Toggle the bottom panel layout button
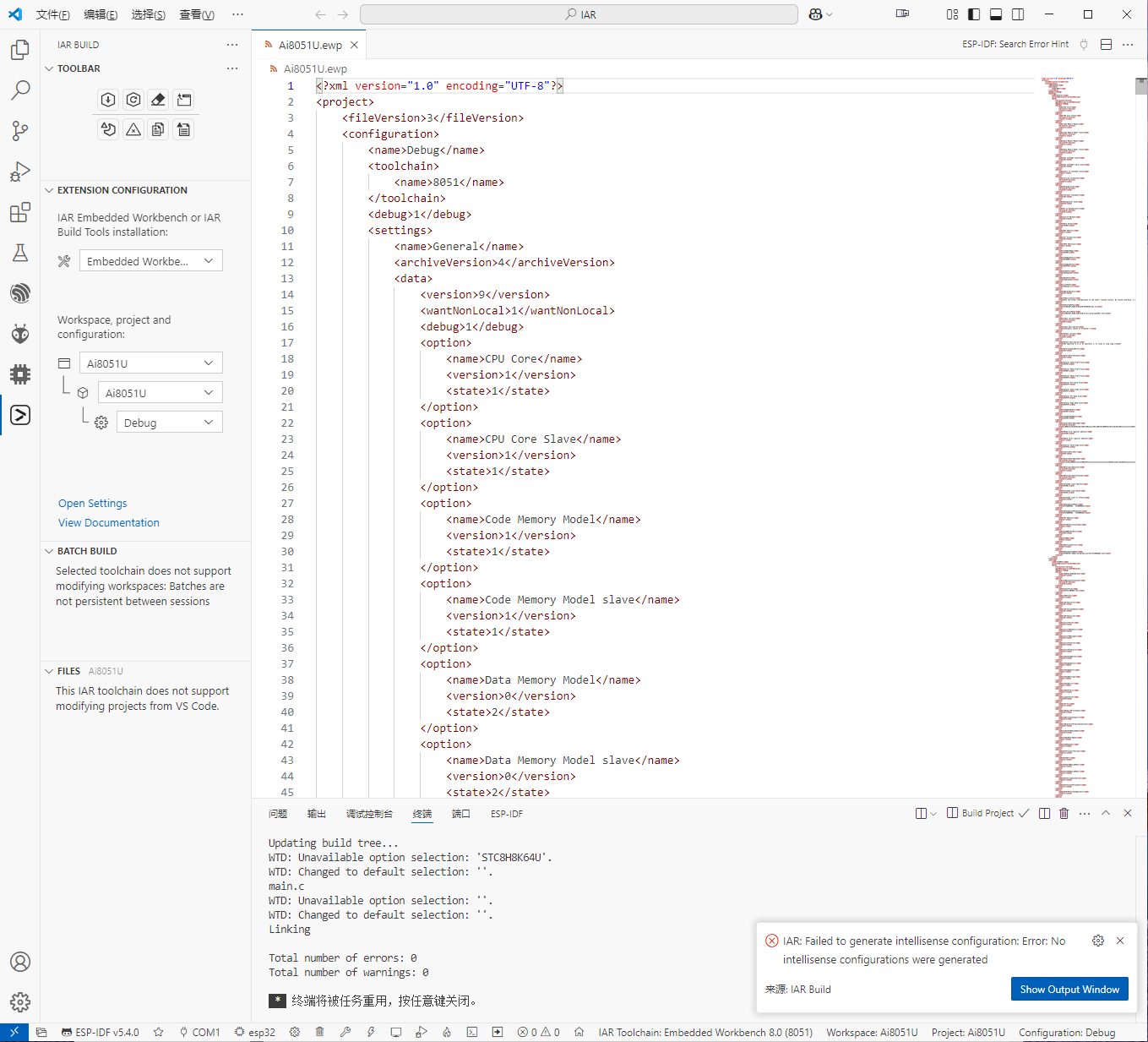 pyautogui.click(x=996, y=14)
